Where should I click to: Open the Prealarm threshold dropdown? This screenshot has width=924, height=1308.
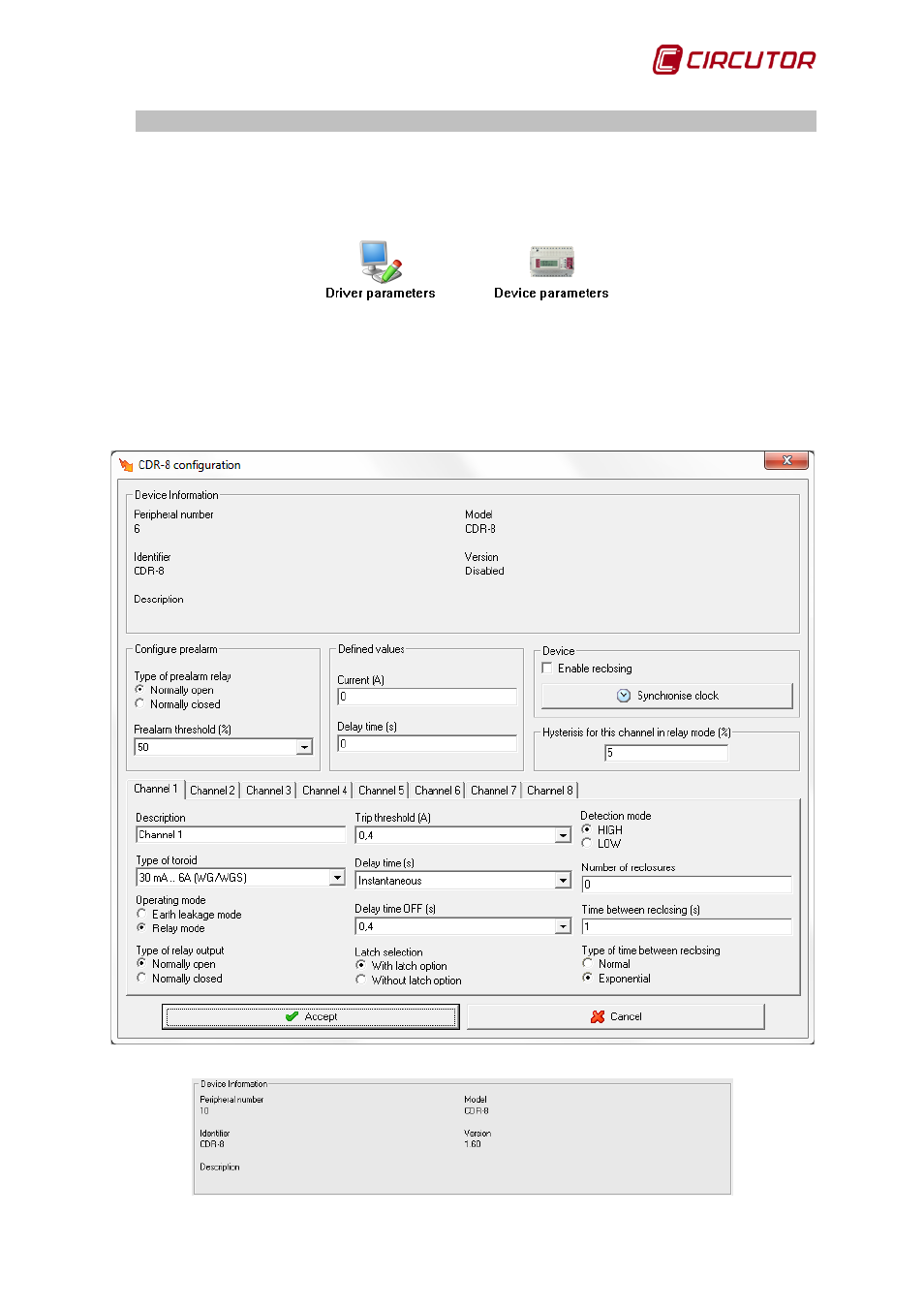point(304,747)
